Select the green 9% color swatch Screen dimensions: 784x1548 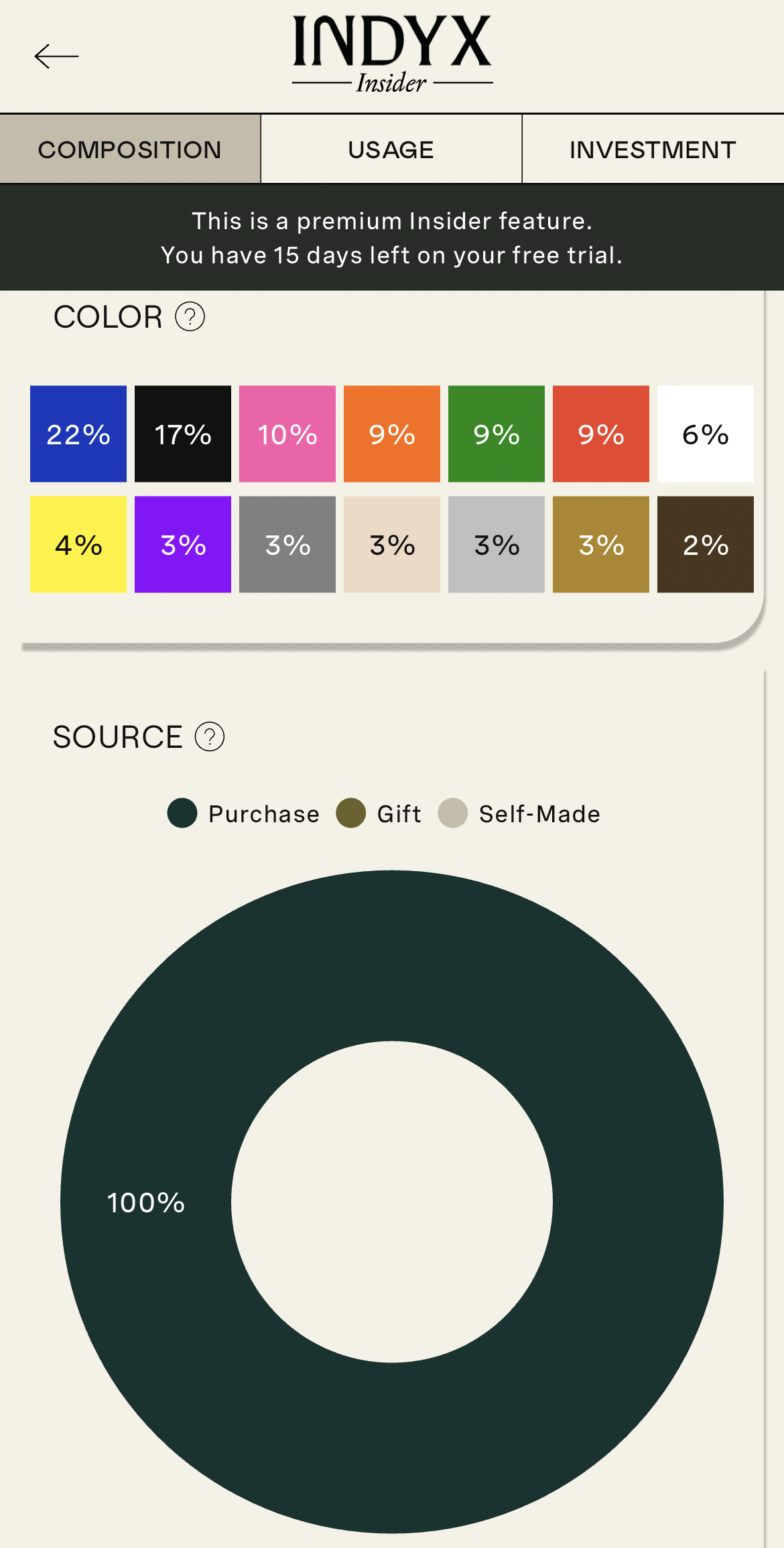coord(497,434)
